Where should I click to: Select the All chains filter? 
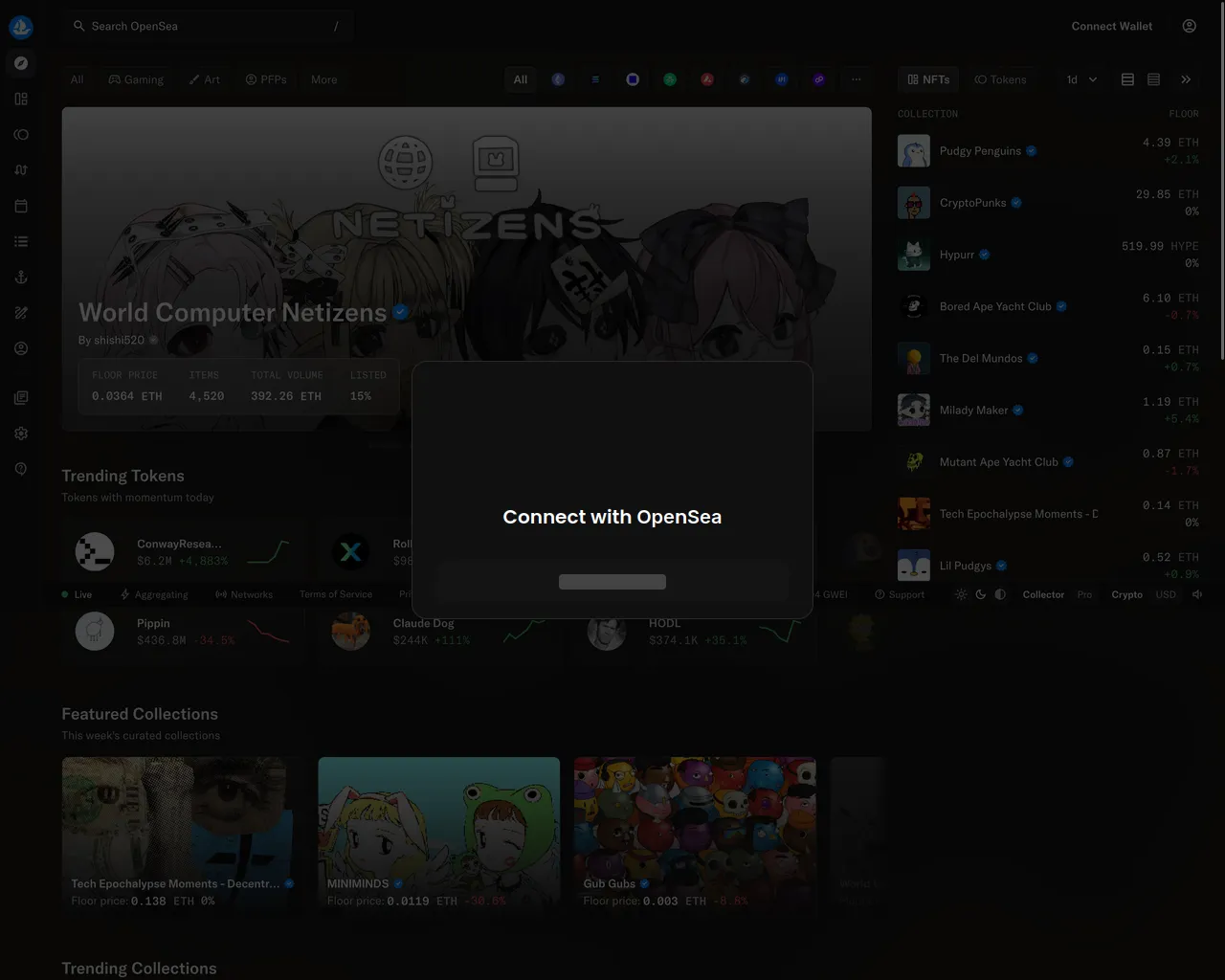521,79
